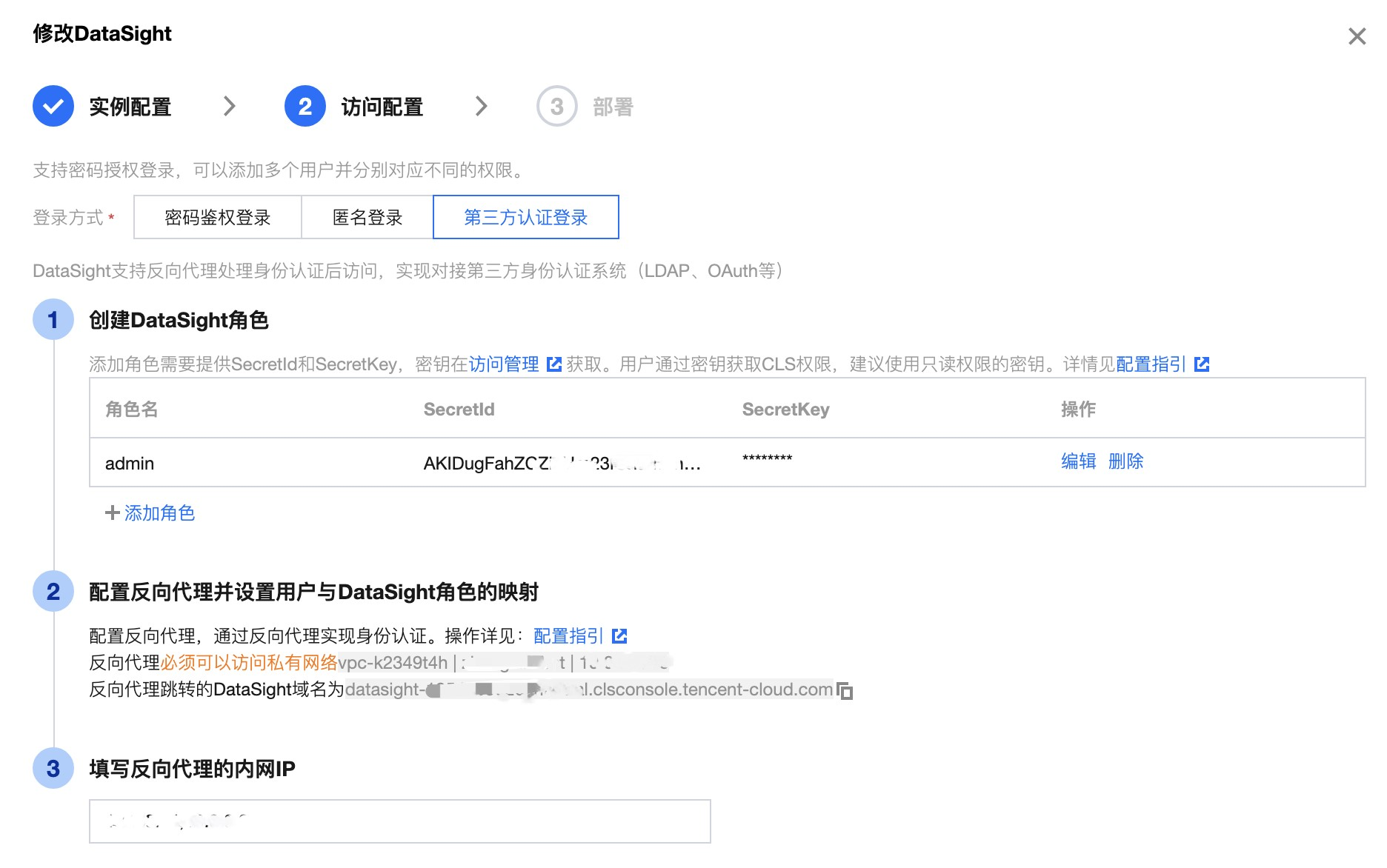1387x868 pixels.
Task: Add a new role via 添加角色
Action: click(x=159, y=513)
